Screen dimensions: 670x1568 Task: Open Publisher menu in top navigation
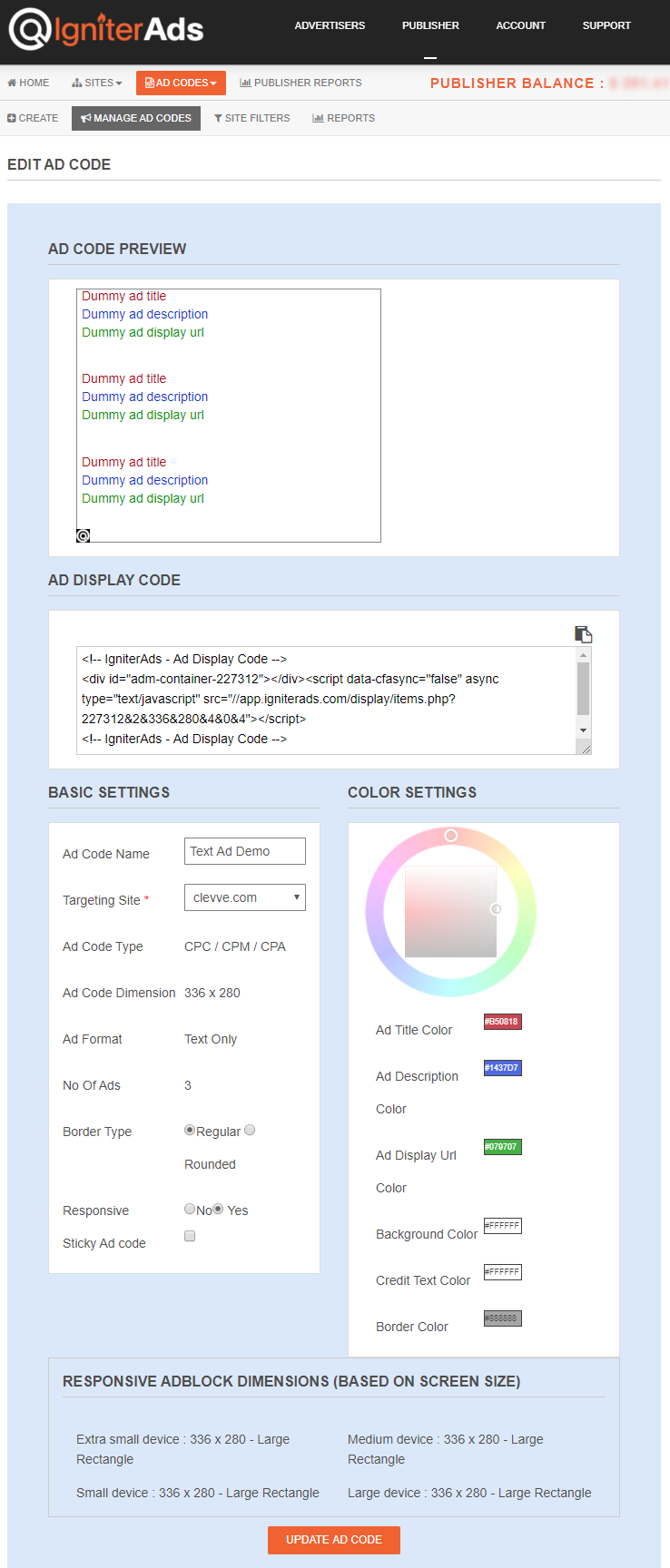430,25
